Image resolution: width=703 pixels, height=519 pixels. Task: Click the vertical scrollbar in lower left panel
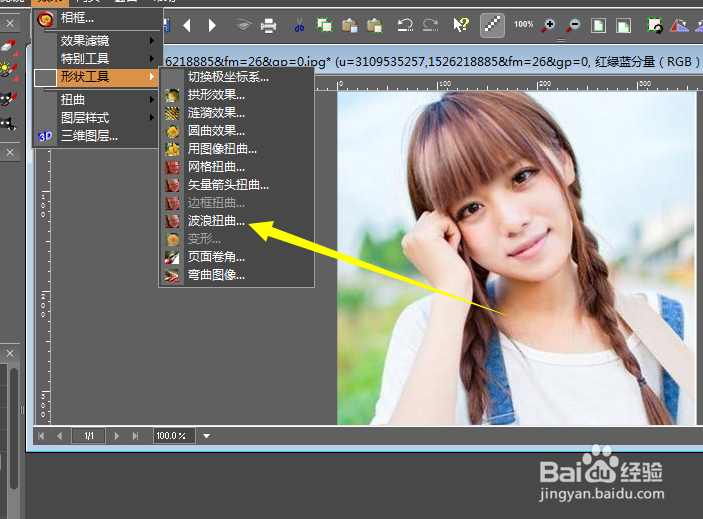pyautogui.click(x=14, y=428)
